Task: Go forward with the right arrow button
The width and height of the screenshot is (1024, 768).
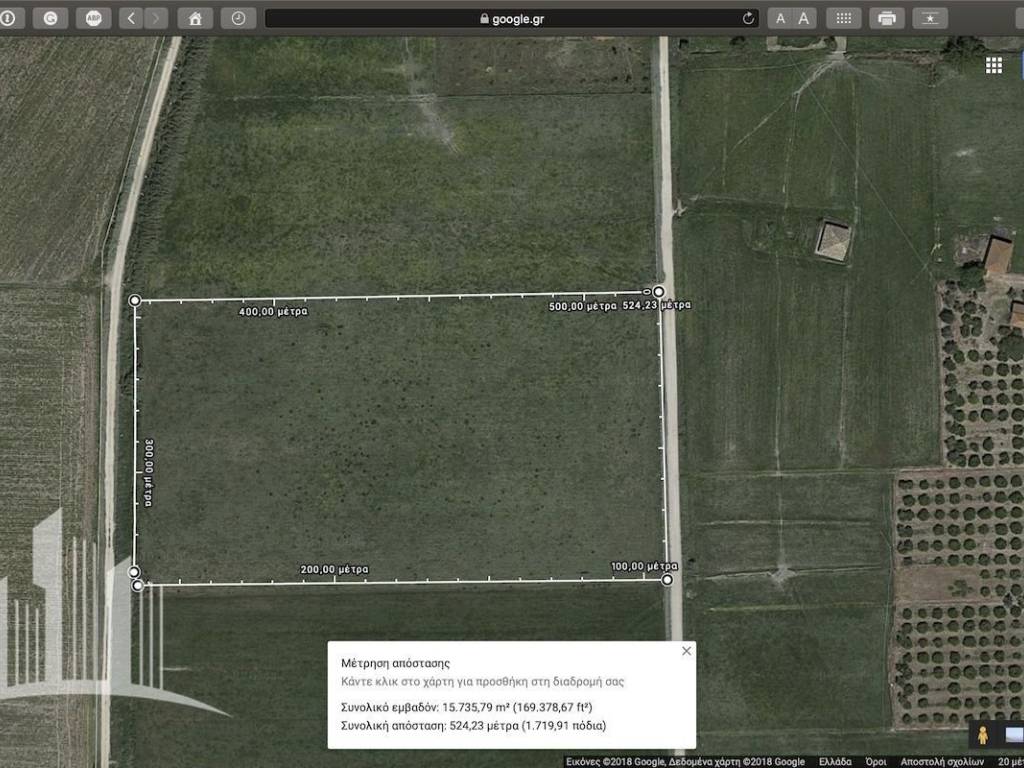Action: (x=156, y=18)
